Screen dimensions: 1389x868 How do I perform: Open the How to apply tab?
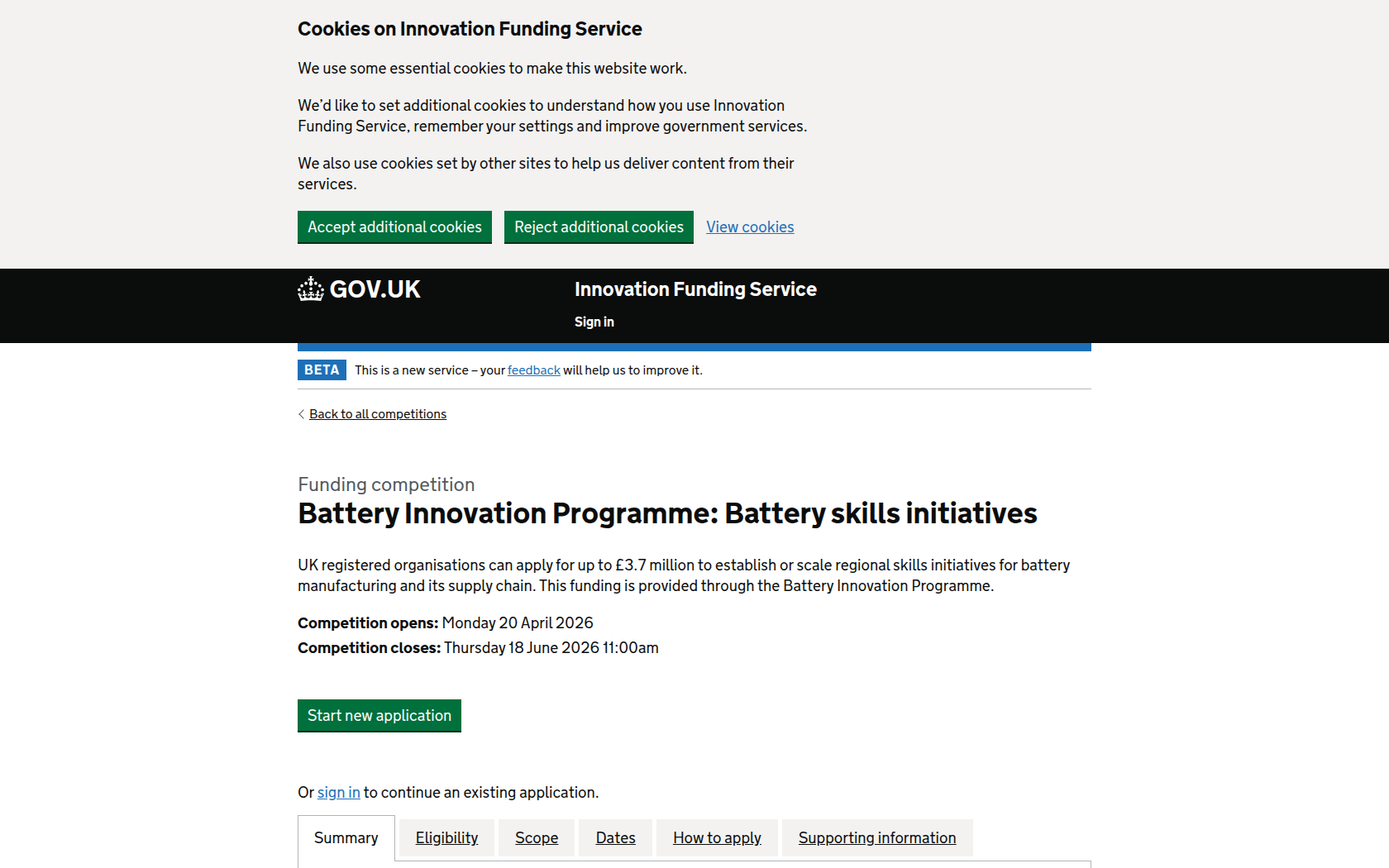[717, 838]
